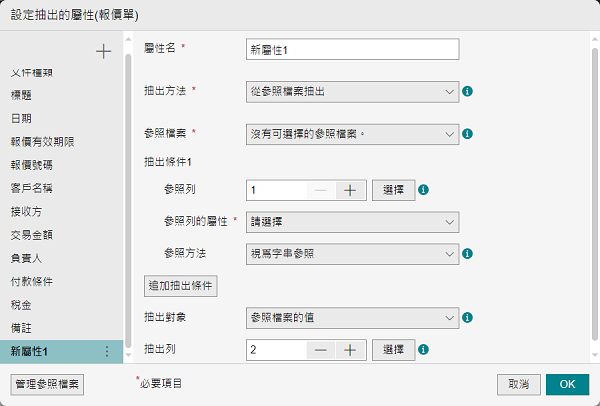Increase 抽出列 value with plus stepper
This screenshot has height=406, width=600.
click(x=350, y=349)
